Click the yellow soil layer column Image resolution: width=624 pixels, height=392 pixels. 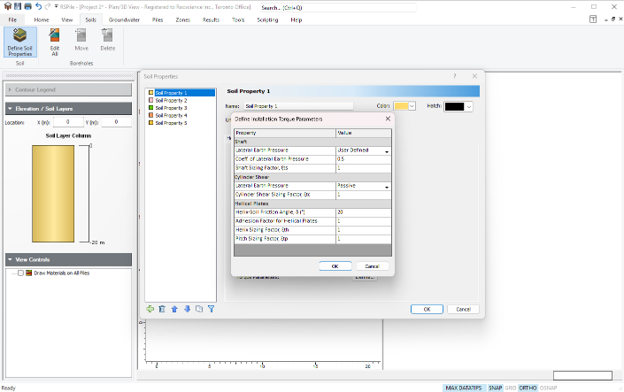coord(53,193)
